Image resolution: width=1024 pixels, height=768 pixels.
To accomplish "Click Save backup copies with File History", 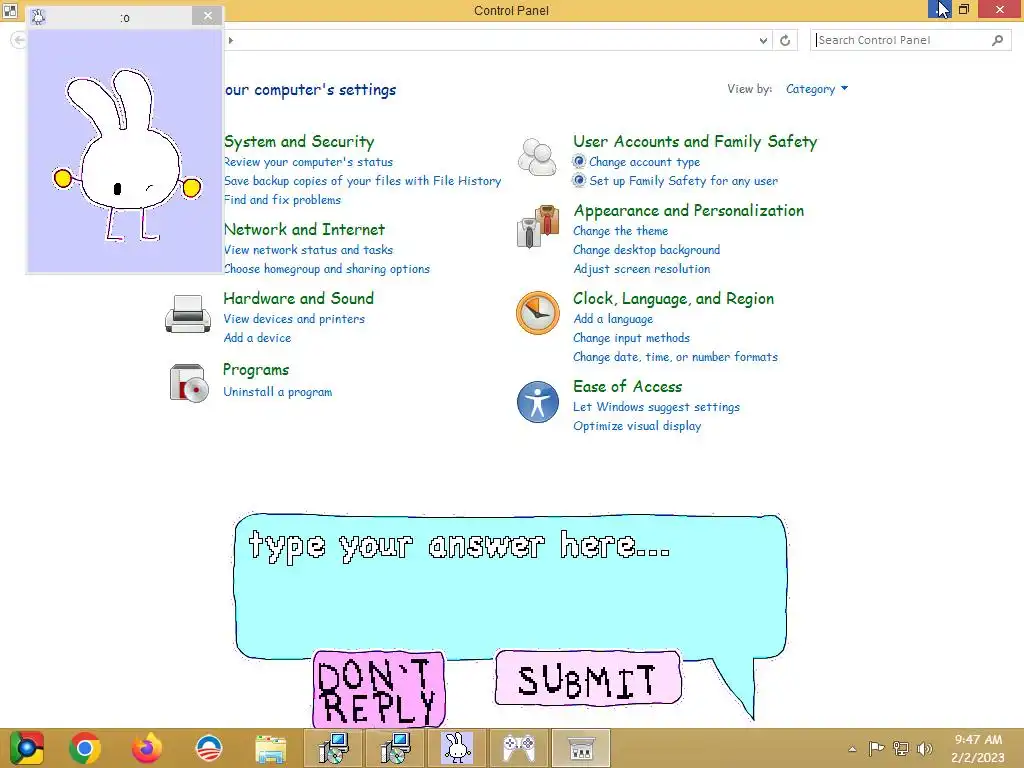I will [x=362, y=181].
